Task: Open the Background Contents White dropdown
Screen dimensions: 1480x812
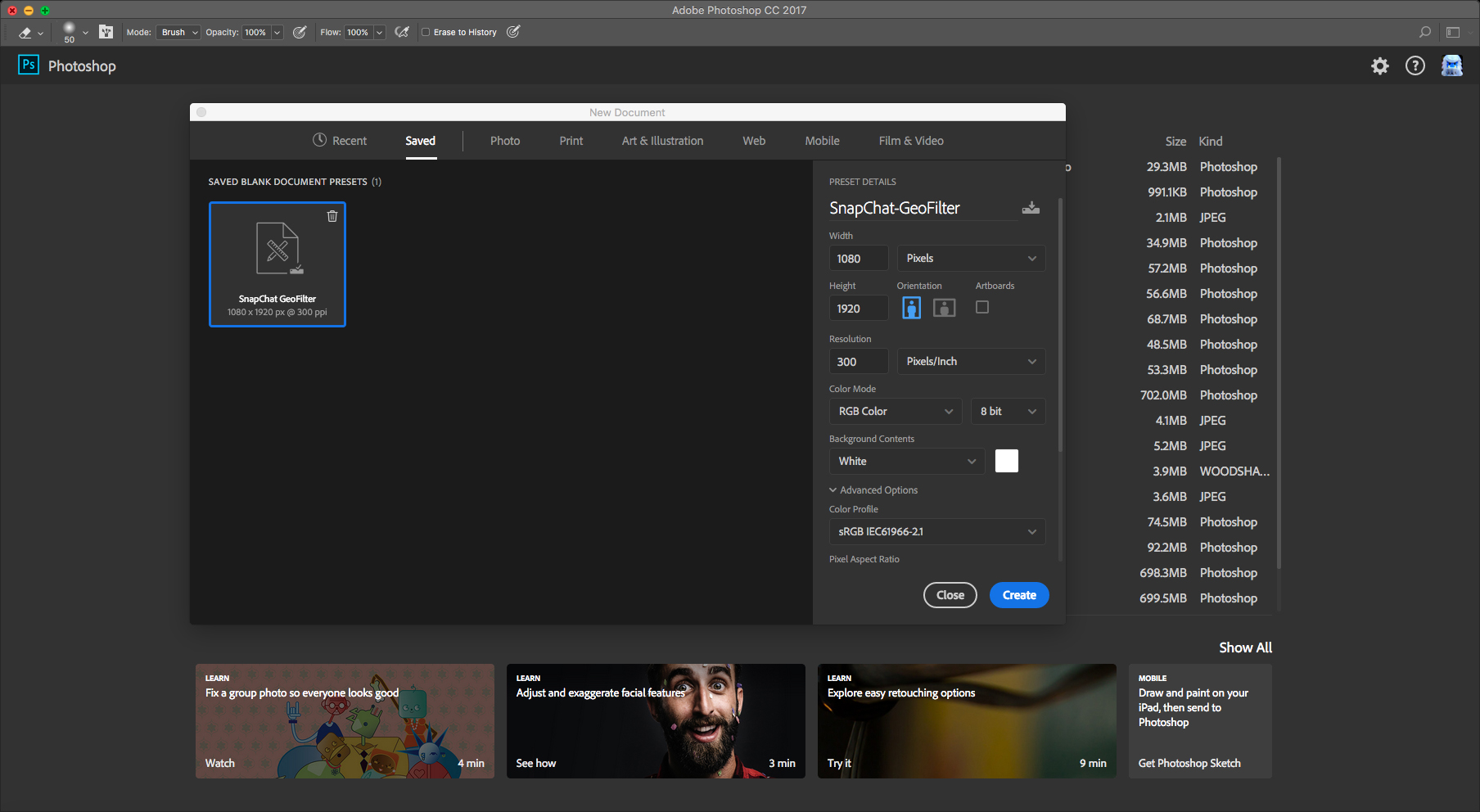Action: (907, 461)
